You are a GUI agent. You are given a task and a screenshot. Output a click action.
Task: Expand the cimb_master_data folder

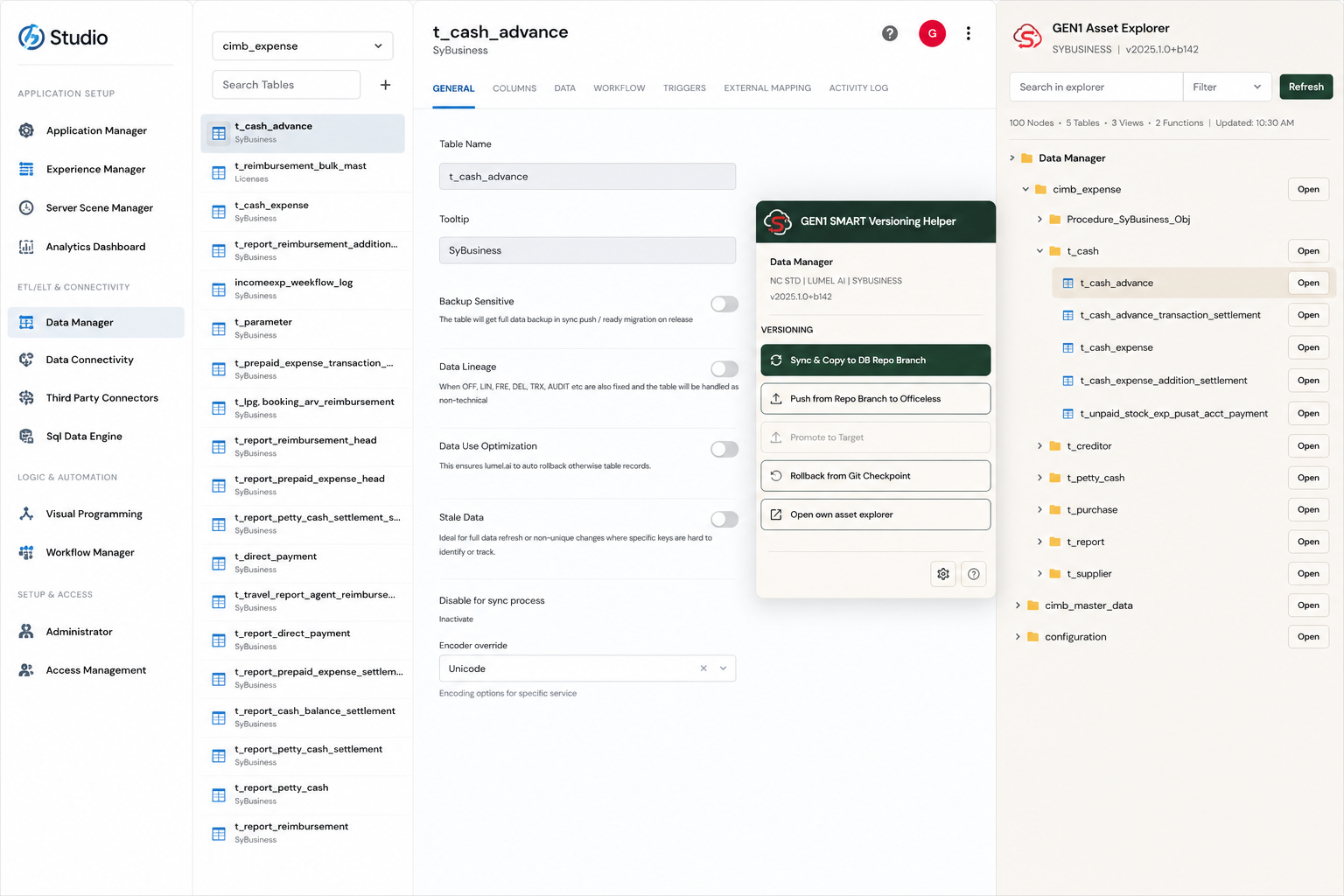[x=1018, y=605]
